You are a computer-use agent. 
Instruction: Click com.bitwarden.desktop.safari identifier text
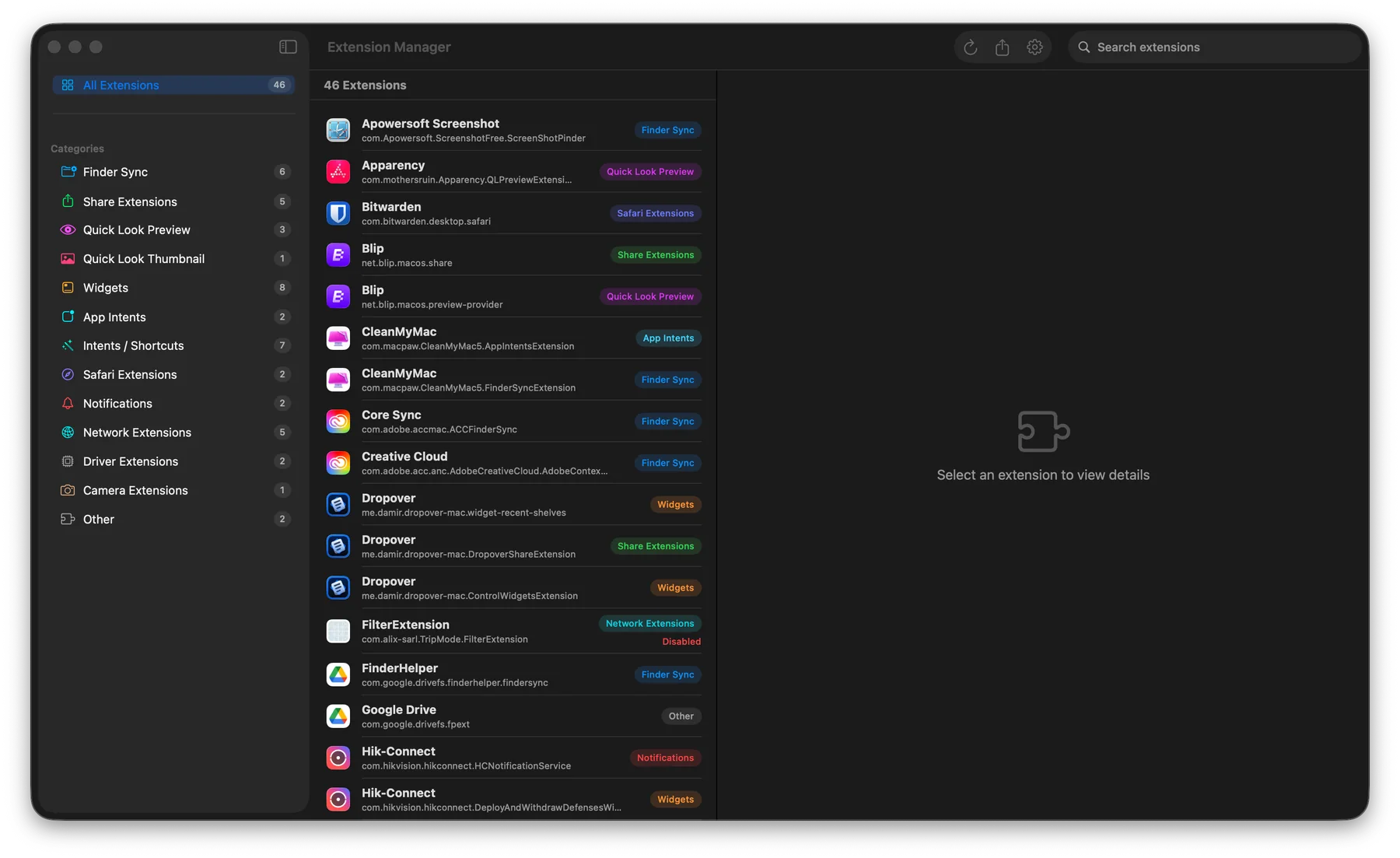click(426, 222)
